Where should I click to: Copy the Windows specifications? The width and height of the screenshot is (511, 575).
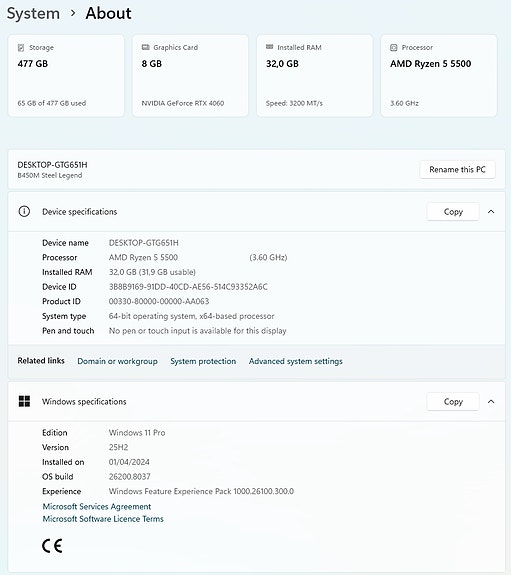pos(453,402)
